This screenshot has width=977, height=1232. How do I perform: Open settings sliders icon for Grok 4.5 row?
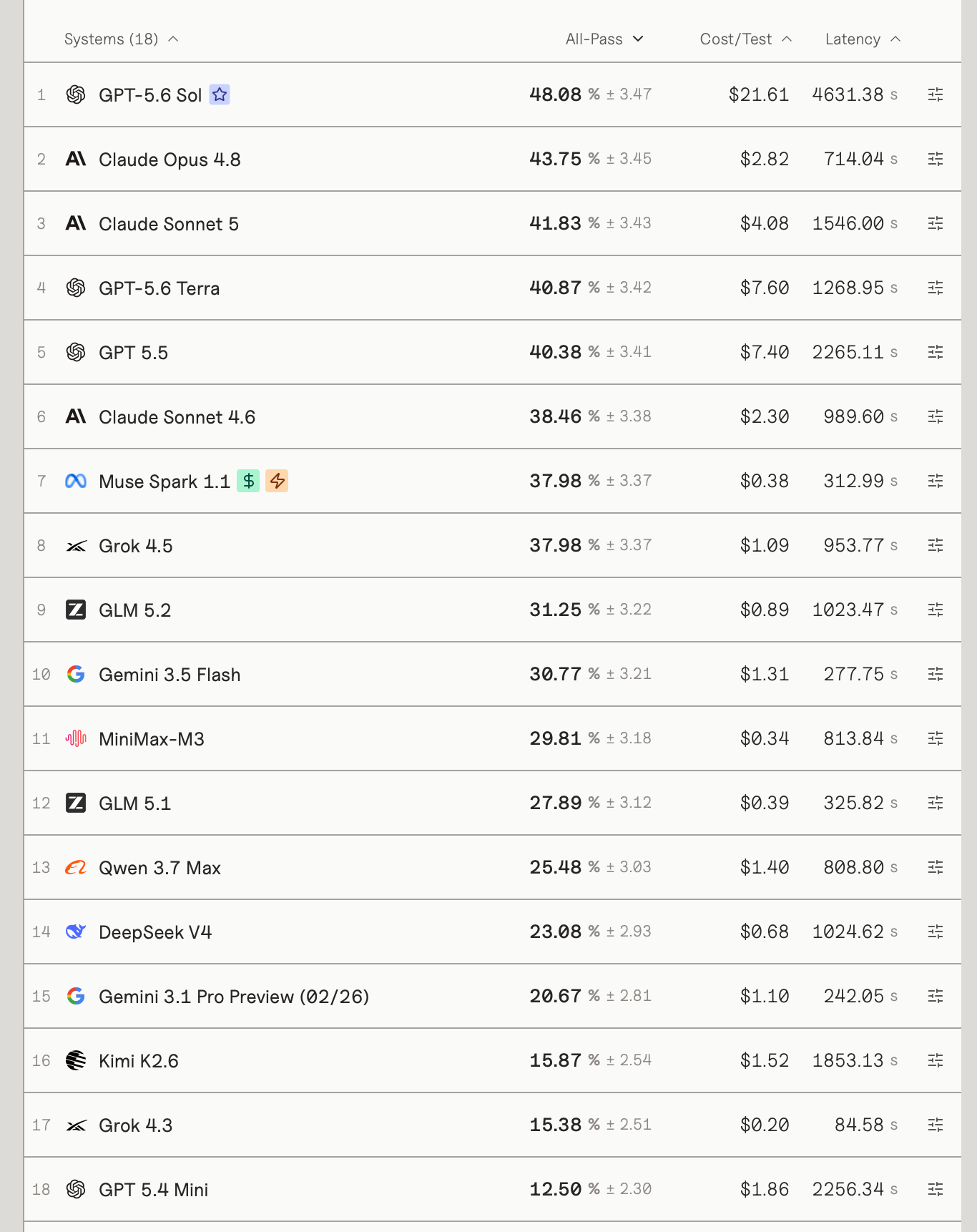click(936, 545)
